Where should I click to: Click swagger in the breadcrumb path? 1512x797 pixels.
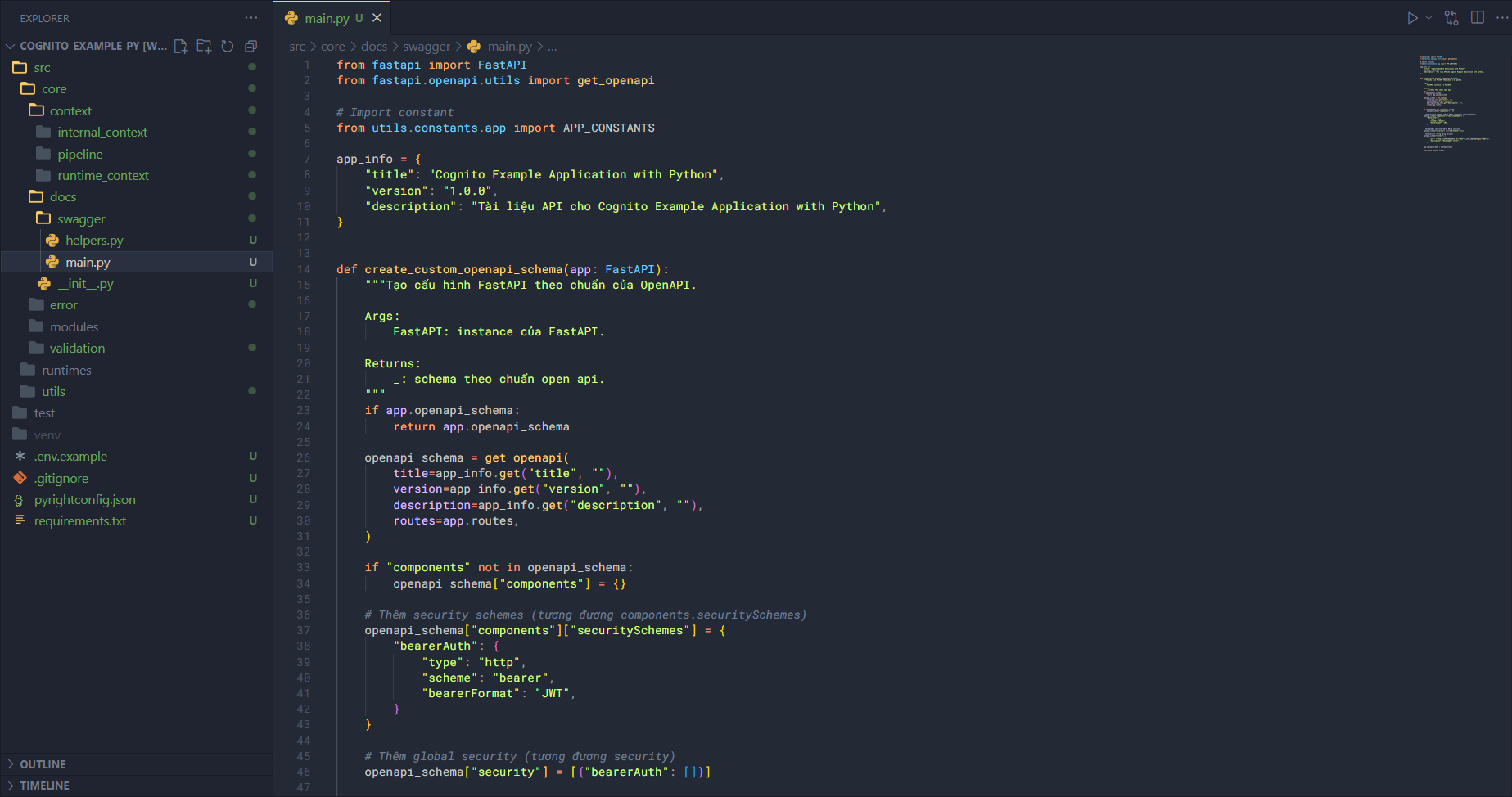click(x=426, y=47)
